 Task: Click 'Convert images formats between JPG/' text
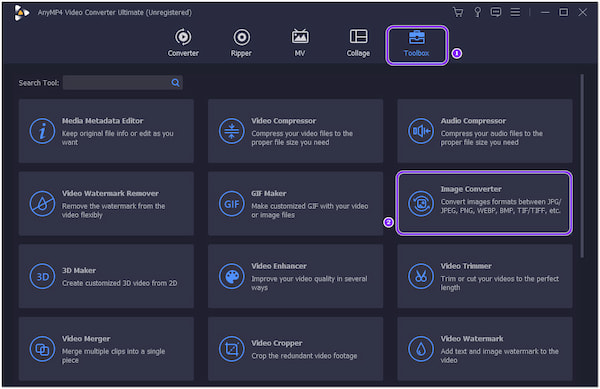[x=501, y=202]
